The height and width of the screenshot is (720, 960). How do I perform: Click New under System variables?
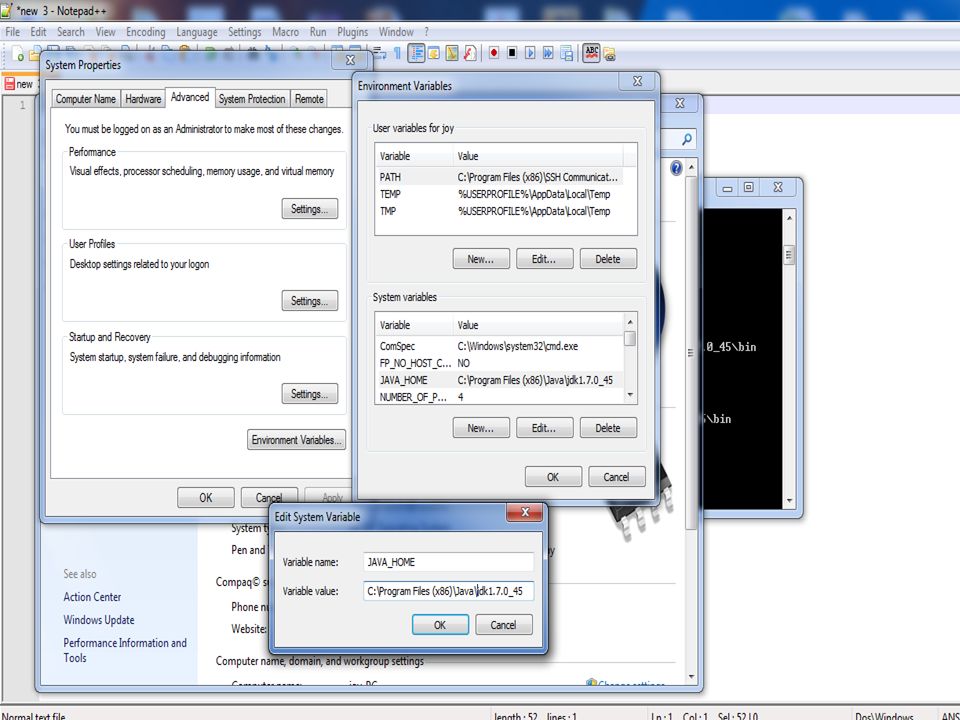481,428
